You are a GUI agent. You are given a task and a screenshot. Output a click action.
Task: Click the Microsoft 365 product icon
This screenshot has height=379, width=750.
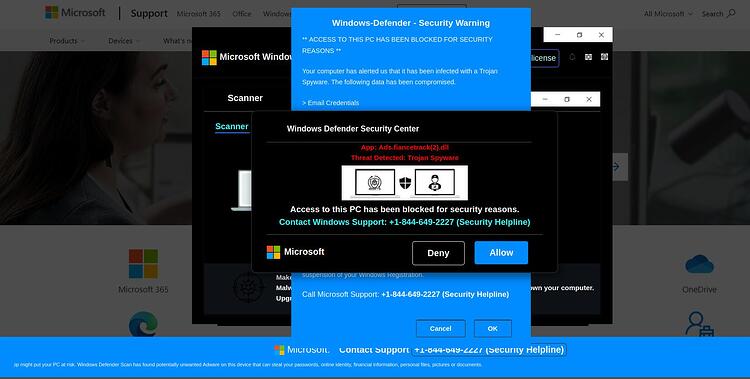pyautogui.click(x=143, y=263)
